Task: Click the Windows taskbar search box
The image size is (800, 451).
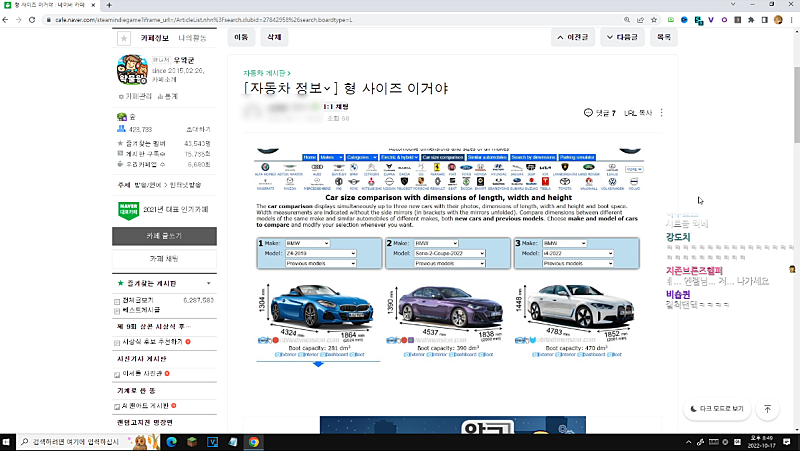Action: (x=80, y=441)
